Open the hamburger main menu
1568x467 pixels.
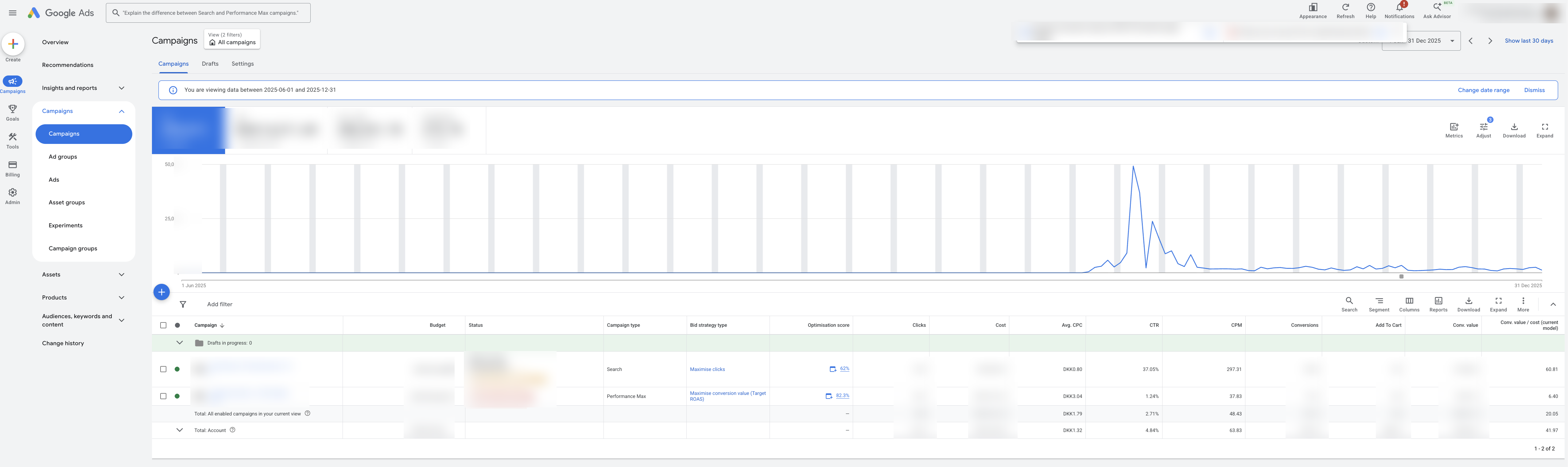click(13, 13)
